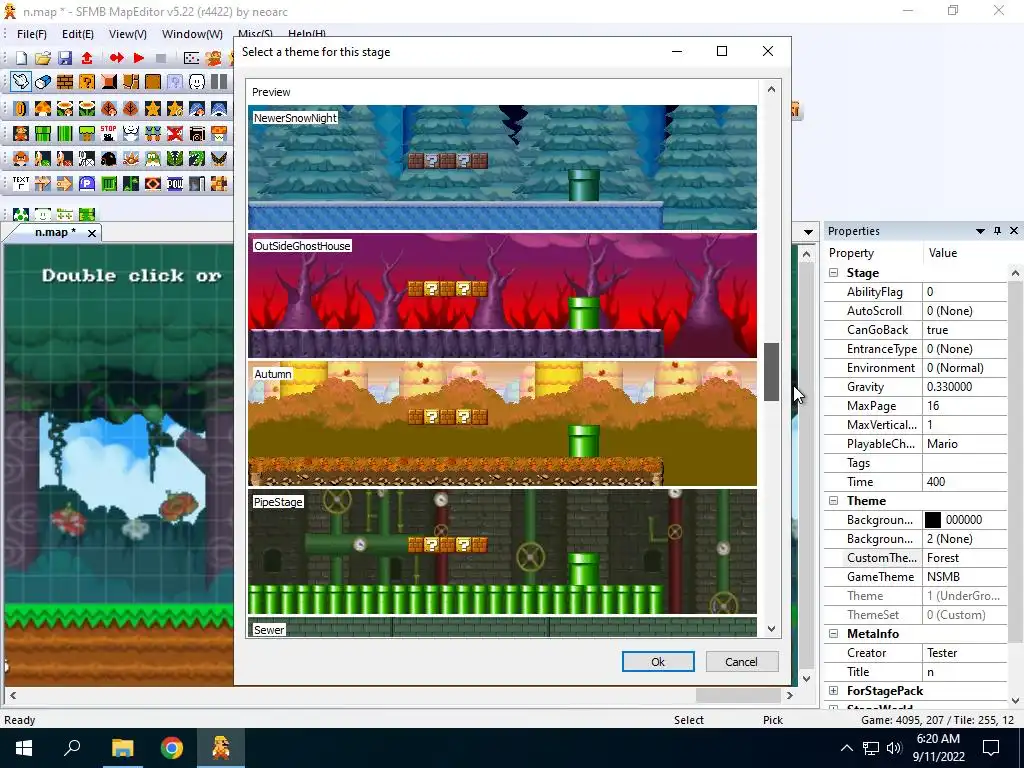Open Chrome from taskbar
1024x768 pixels.
[172, 748]
